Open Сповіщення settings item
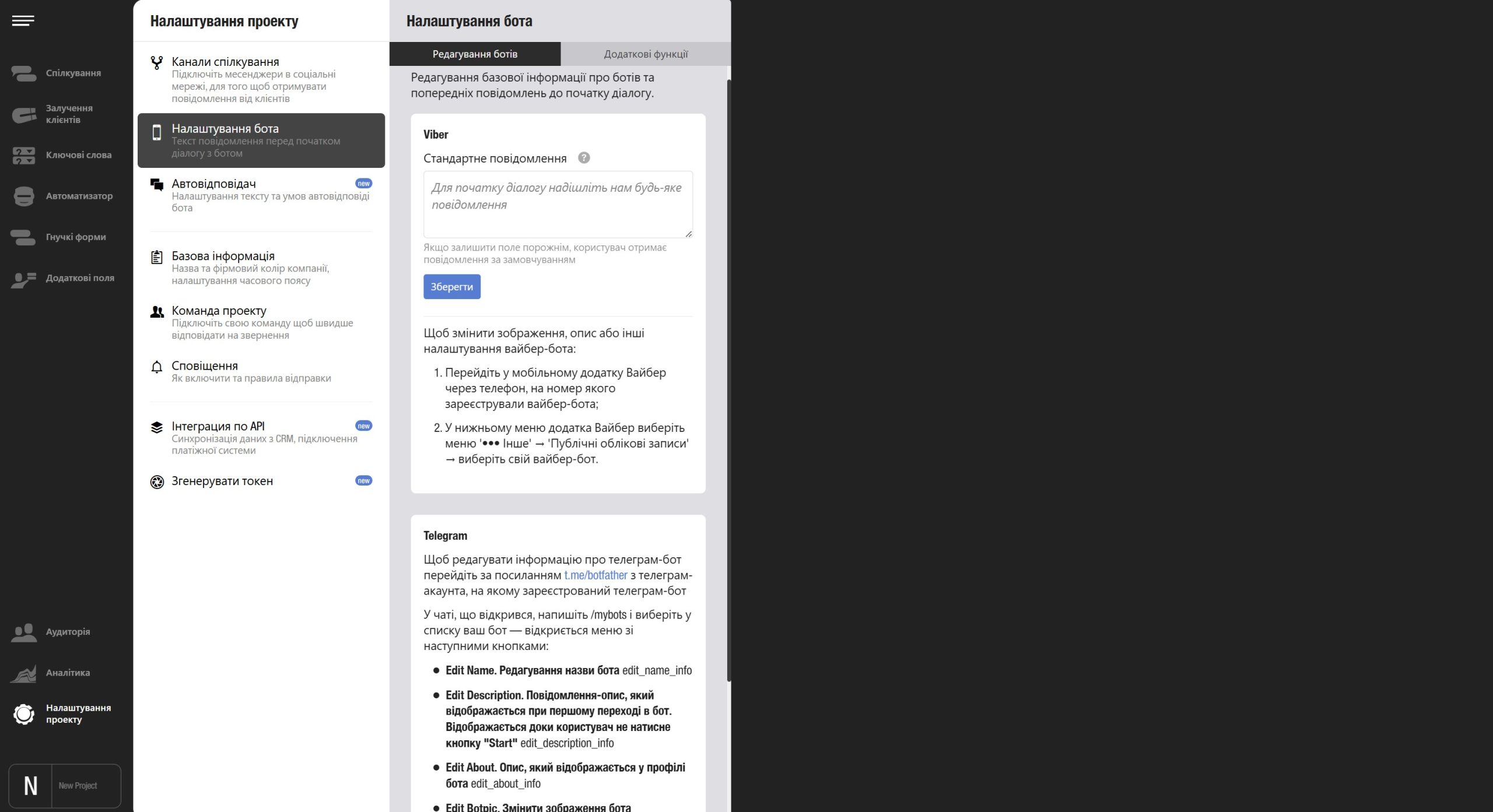The height and width of the screenshot is (812, 1493). [x=261, y=371]
